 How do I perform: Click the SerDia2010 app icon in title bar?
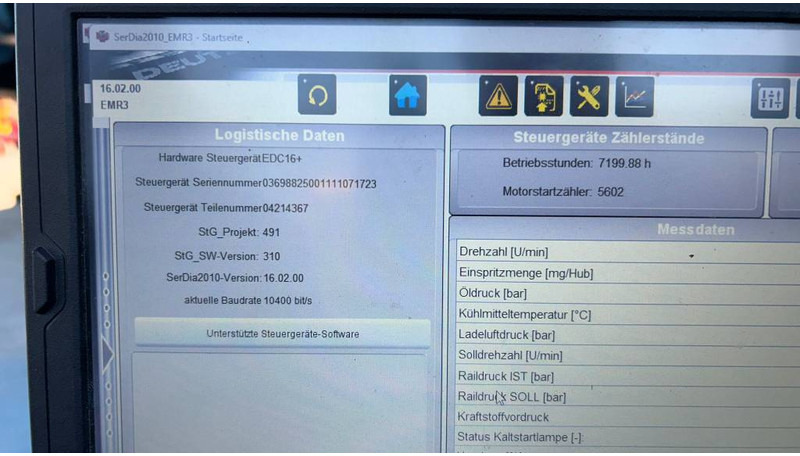103,37
